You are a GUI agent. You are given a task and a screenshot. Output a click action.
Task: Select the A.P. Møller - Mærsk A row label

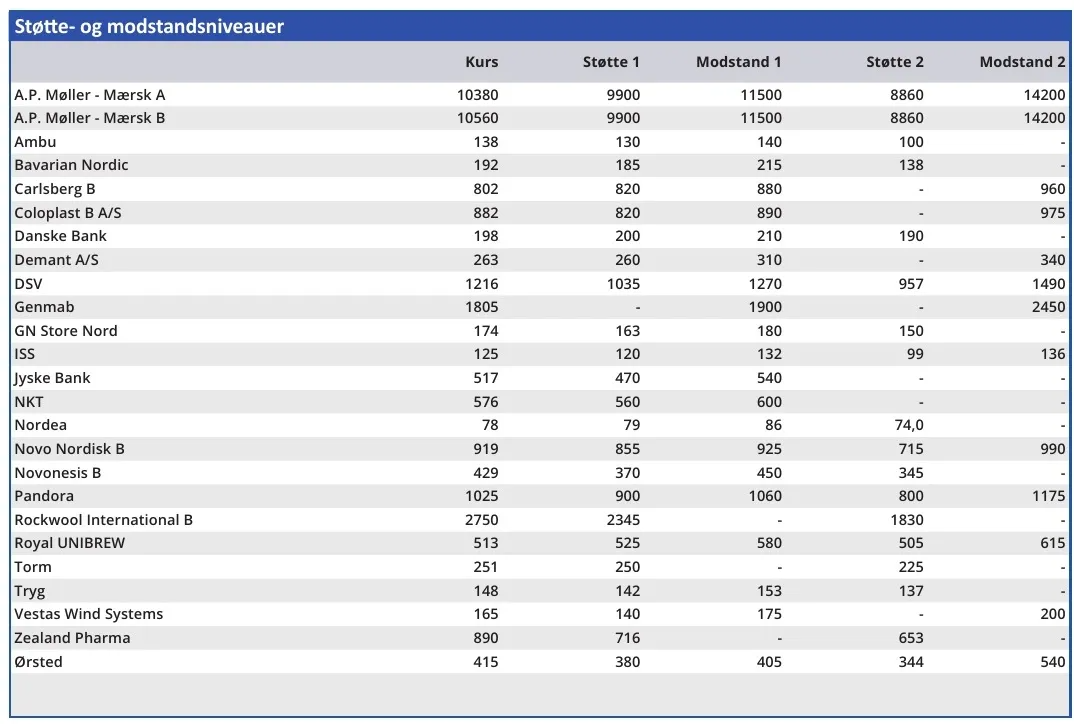(x=90, y=95)
